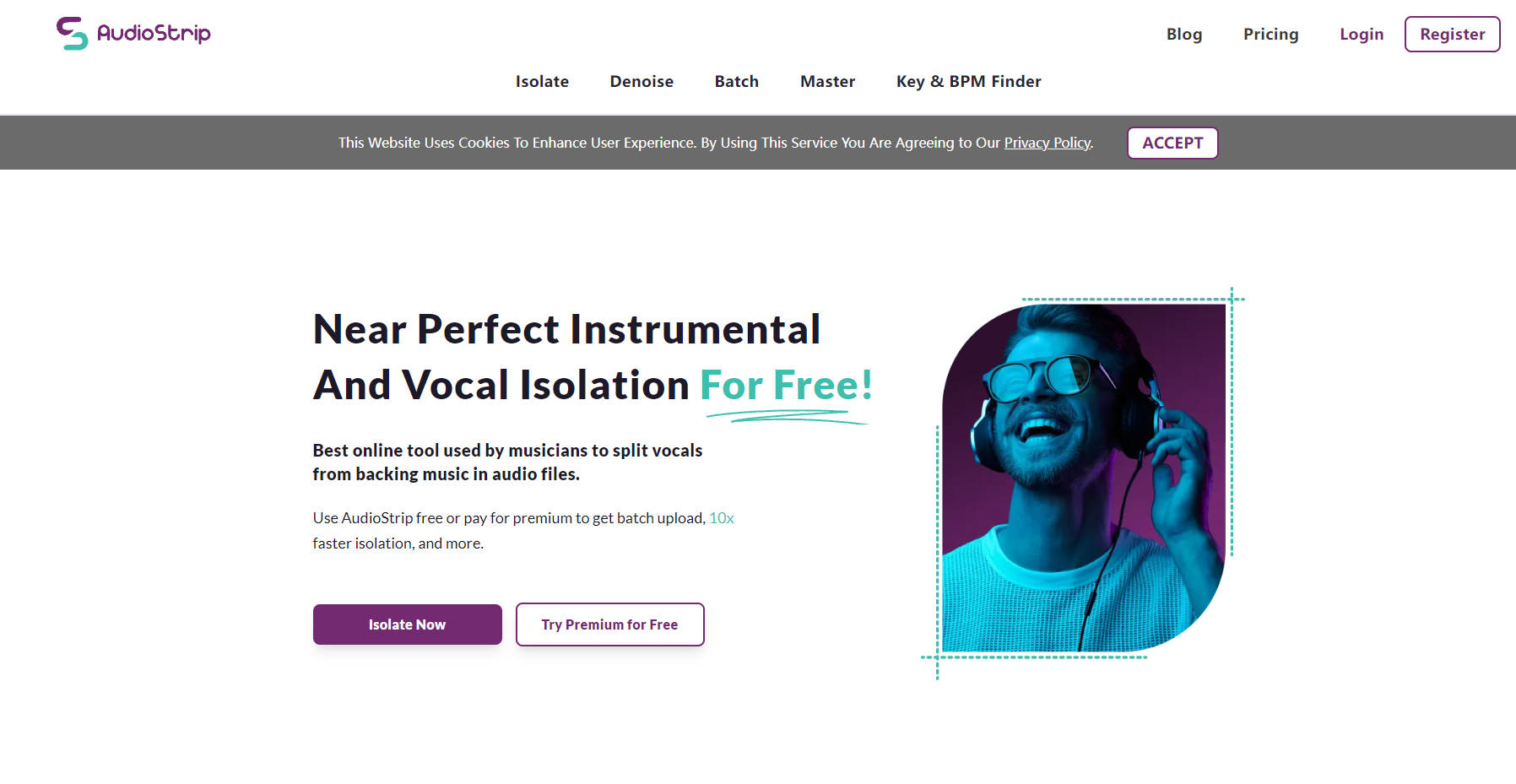This screenshot has height=784, width=1516.
Task: Click the teal 10x text
Action: click(x=721, y=518)
